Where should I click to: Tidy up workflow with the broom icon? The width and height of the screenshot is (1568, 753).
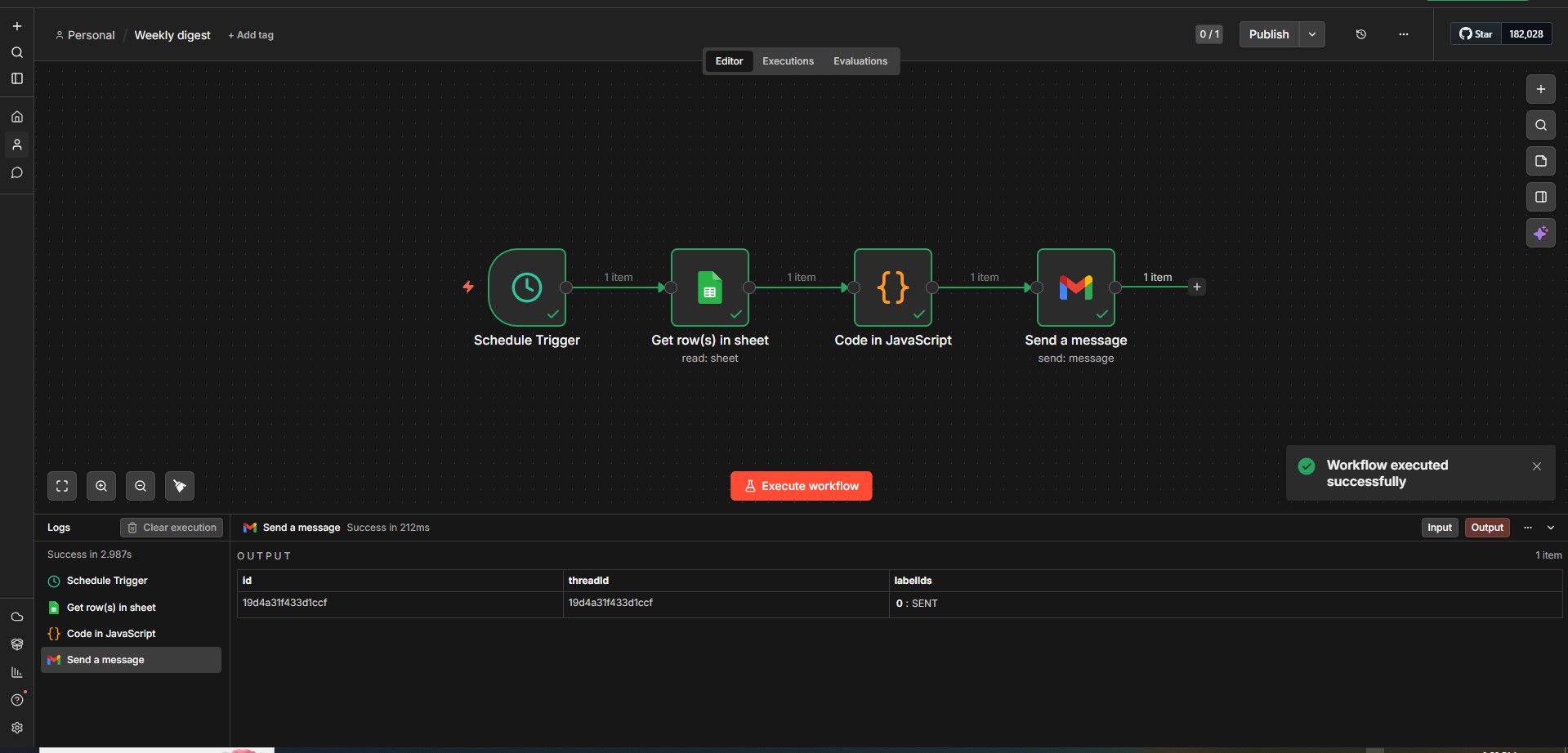[x=180, y=485]
